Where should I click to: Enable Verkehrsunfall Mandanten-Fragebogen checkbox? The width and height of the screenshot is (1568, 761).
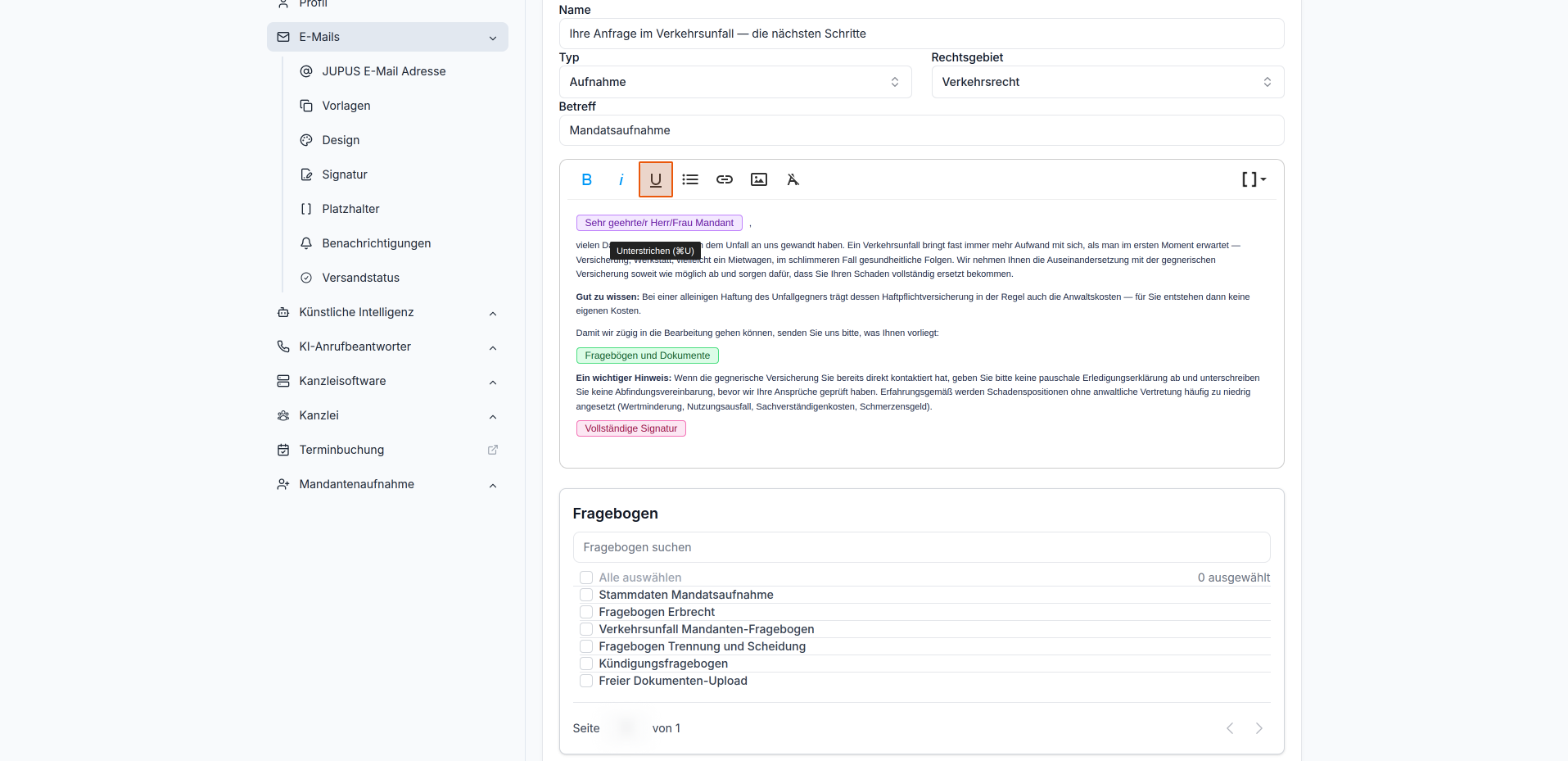[586, 629]
